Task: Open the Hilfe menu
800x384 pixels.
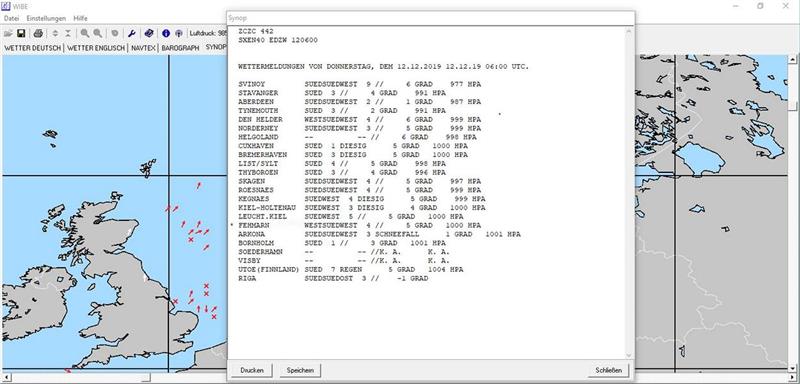Action: [x=80, y=18]
